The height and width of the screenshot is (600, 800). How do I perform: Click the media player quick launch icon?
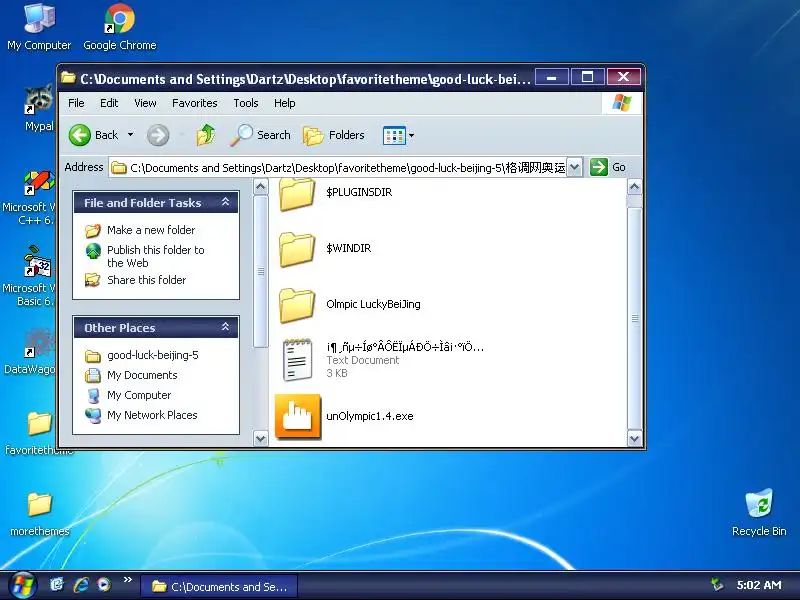(104, 585)
